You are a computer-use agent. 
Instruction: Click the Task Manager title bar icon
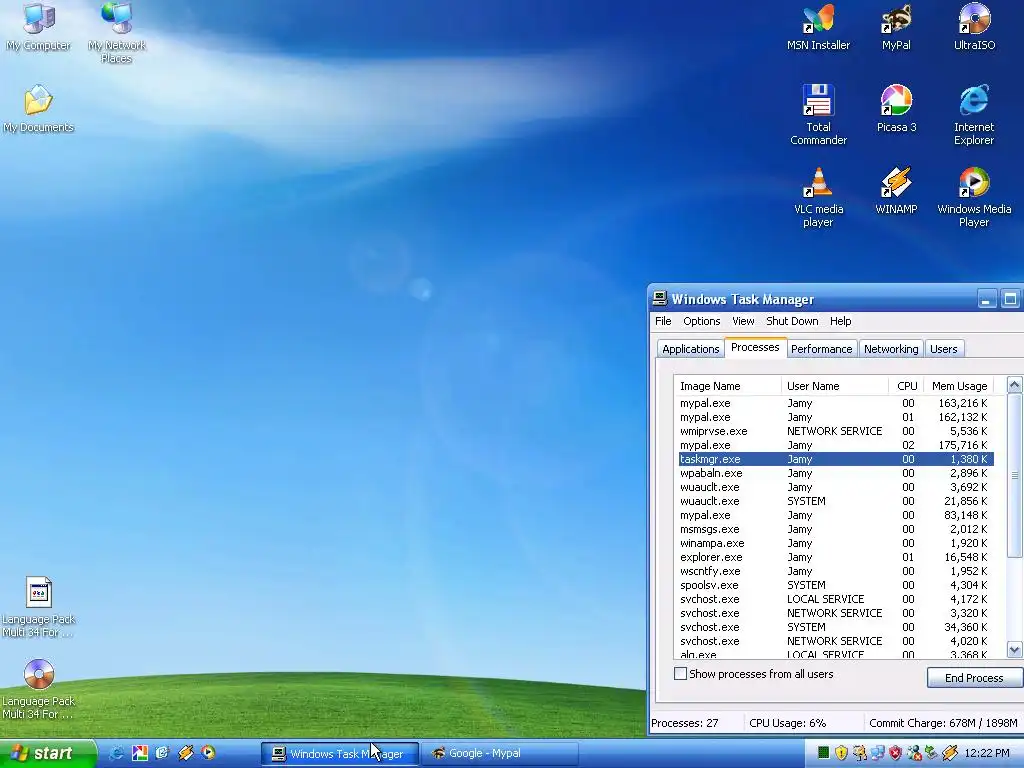click(660, 299)
